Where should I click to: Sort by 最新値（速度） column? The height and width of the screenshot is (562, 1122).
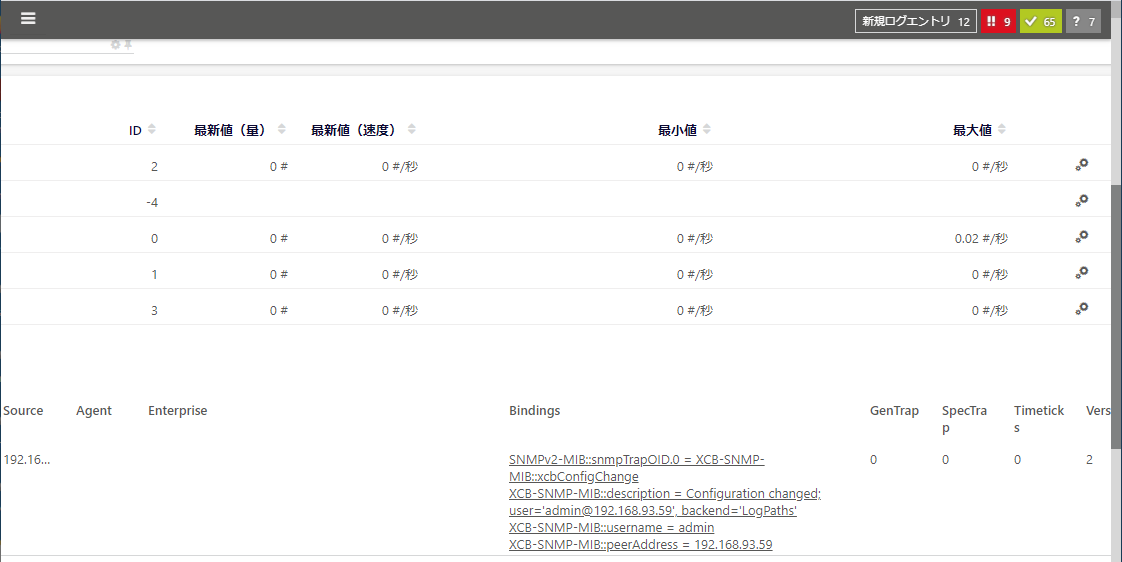364,130
